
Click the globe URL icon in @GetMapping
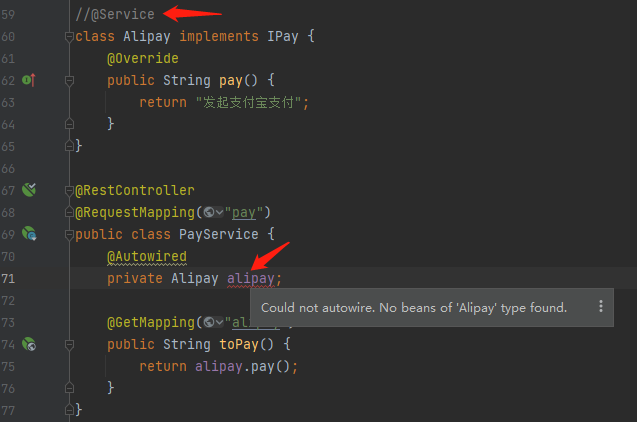[206, 322]
